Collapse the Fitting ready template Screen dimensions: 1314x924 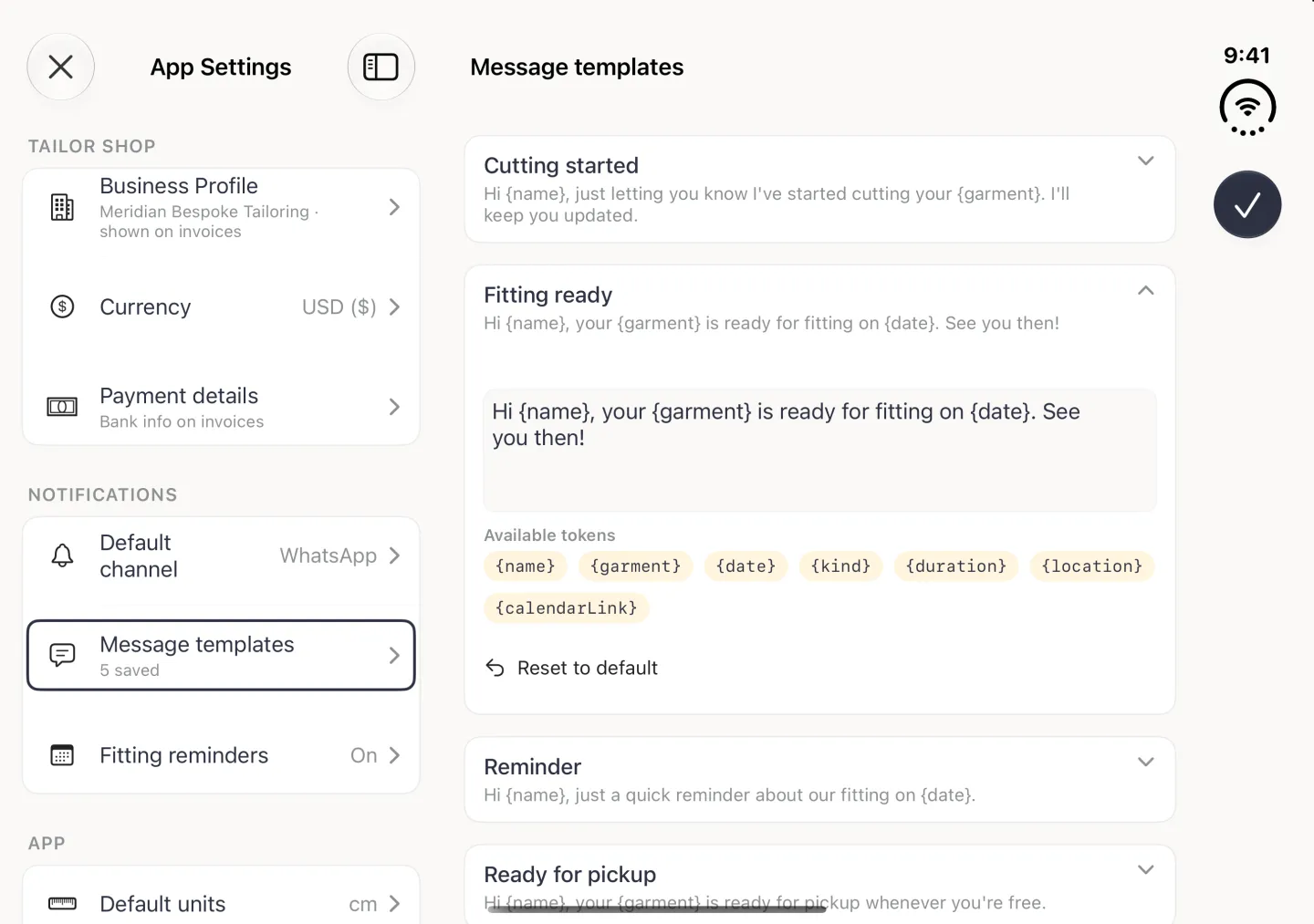click(1146, 290)
